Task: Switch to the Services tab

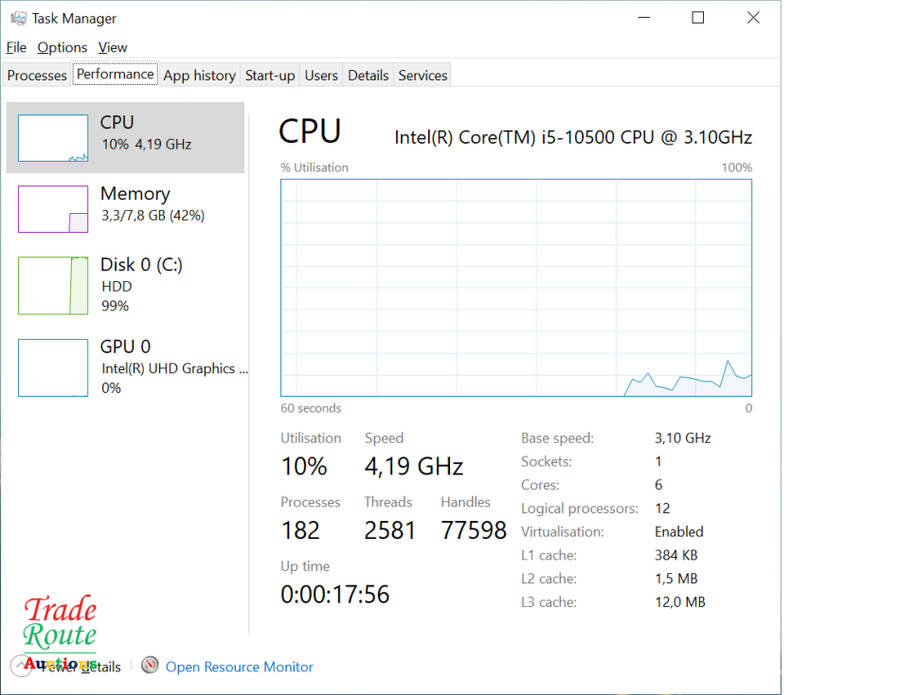Action: click(422, 75)
